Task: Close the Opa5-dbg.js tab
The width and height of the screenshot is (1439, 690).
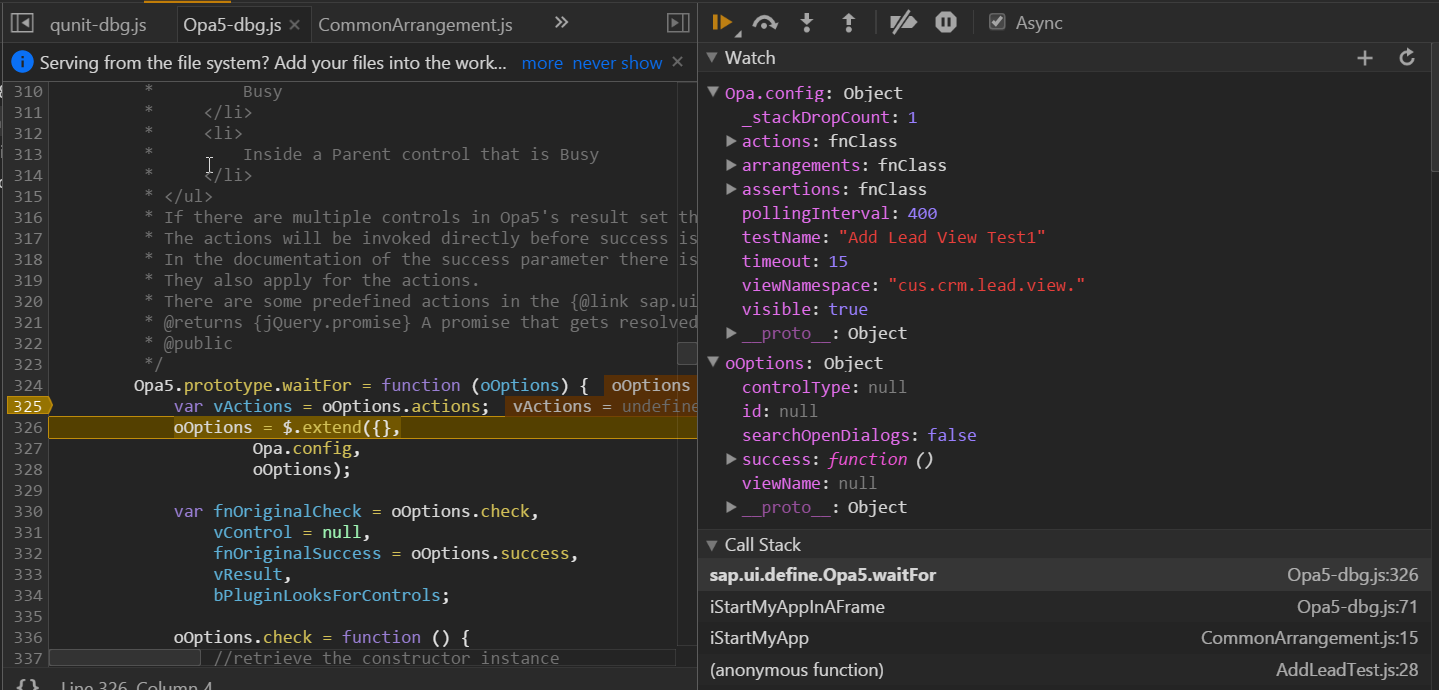Action: 294,24
